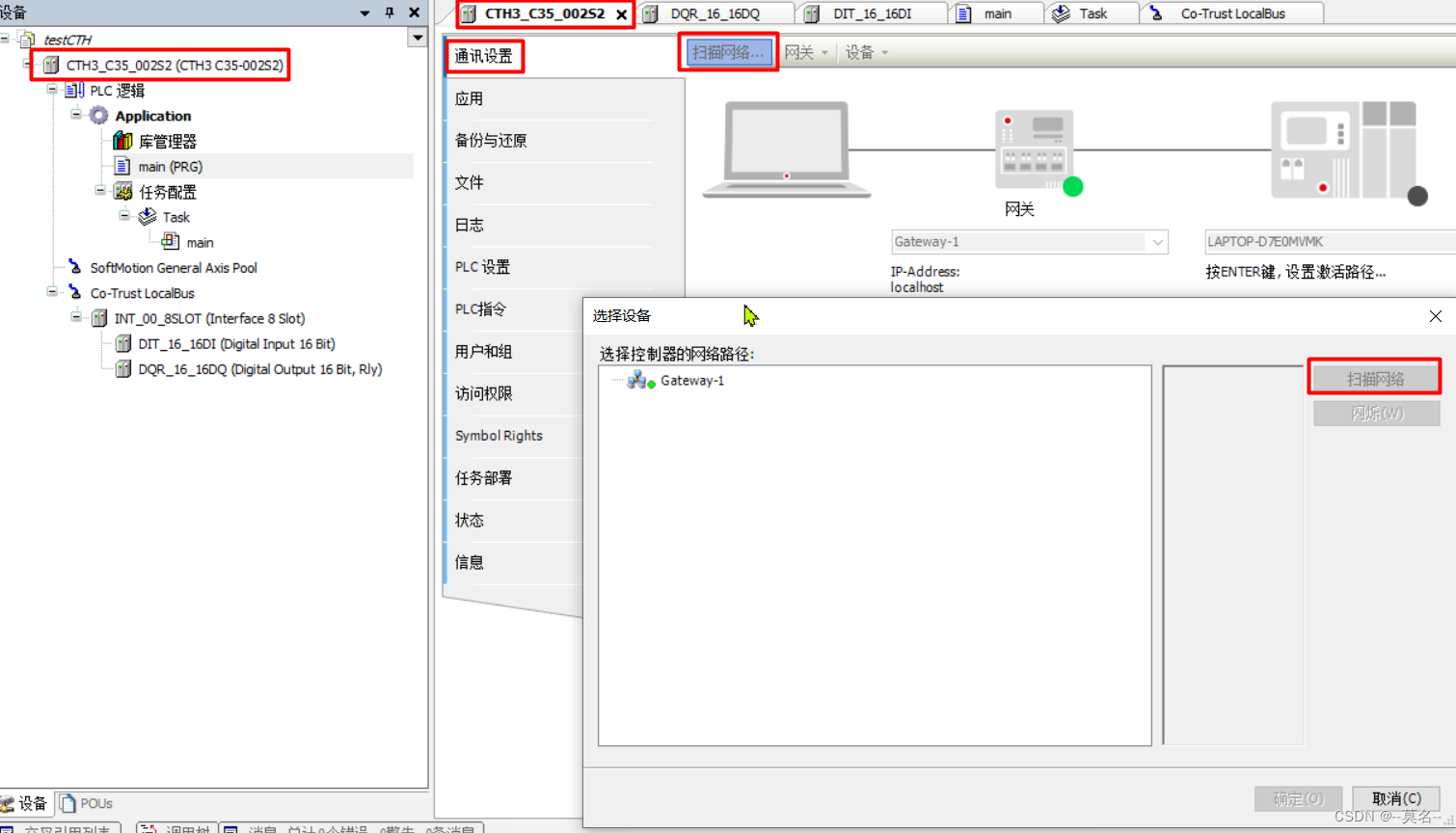This screenshot has width=1456, height=833.
Task: Open the Gateway-1 selection dropdown
Action: (x=1157, y=242)
